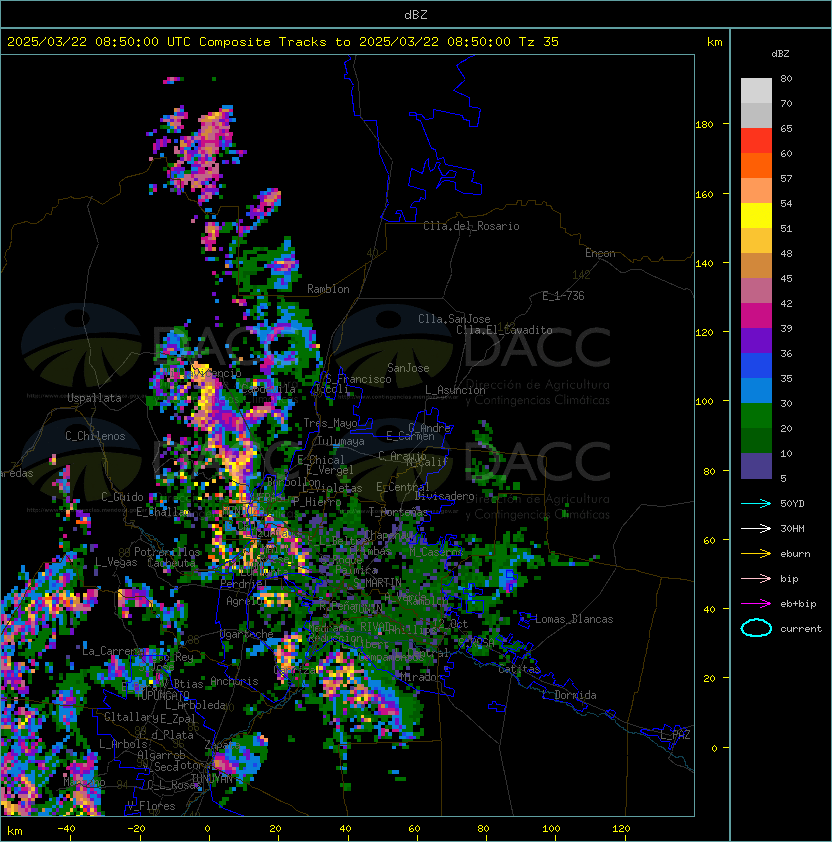Click the '30HM' legend label
Viewport: 832px width, 842px height.
click(792, 529)
